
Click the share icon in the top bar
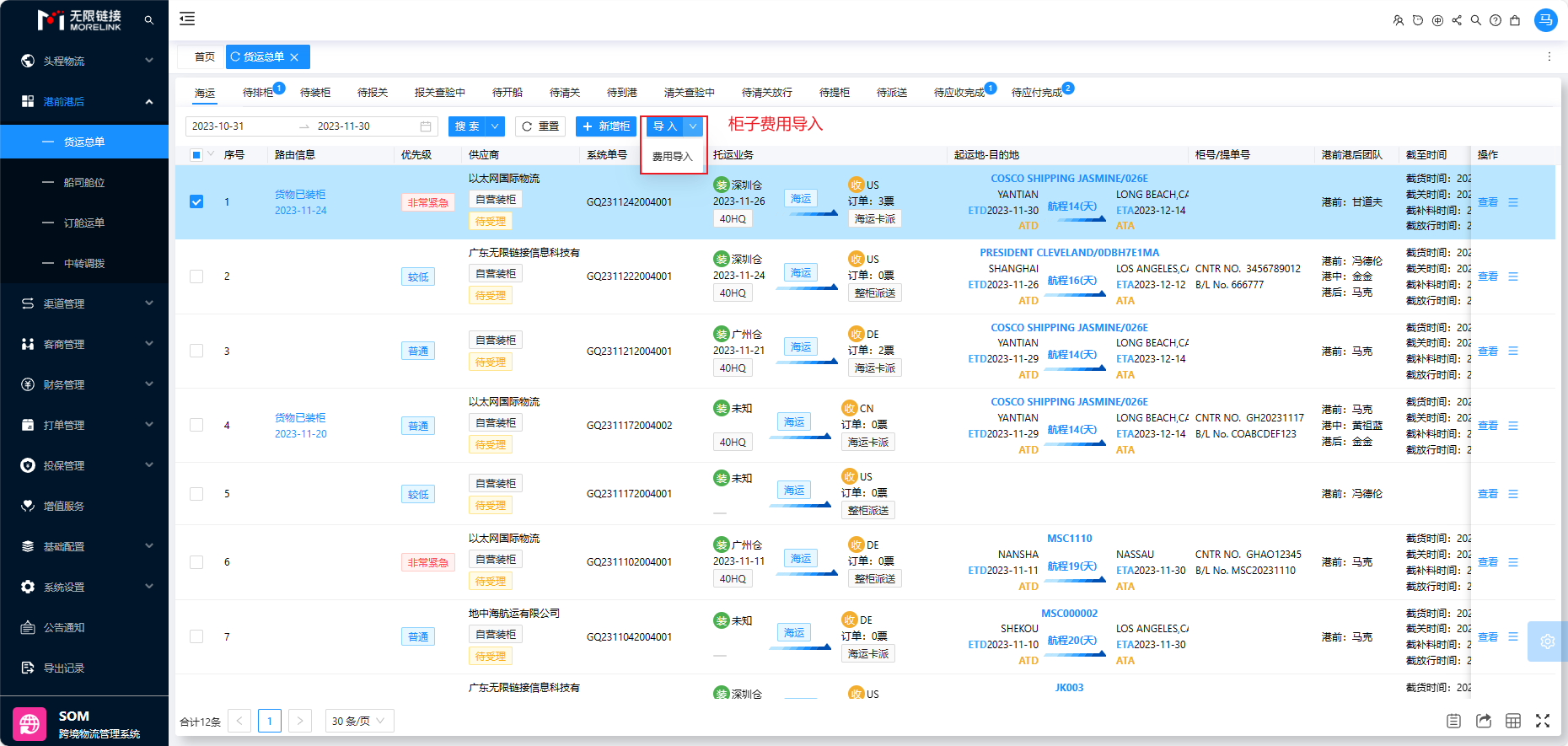pos(1457,20)
